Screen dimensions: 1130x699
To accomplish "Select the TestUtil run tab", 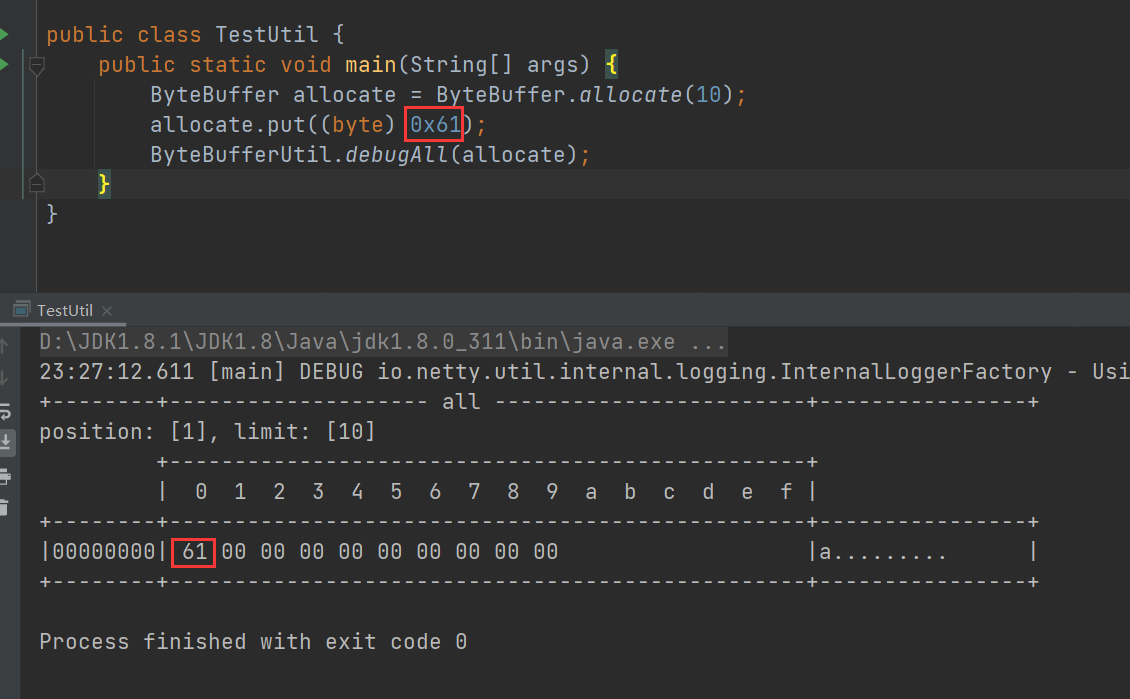I will [64, 311].
